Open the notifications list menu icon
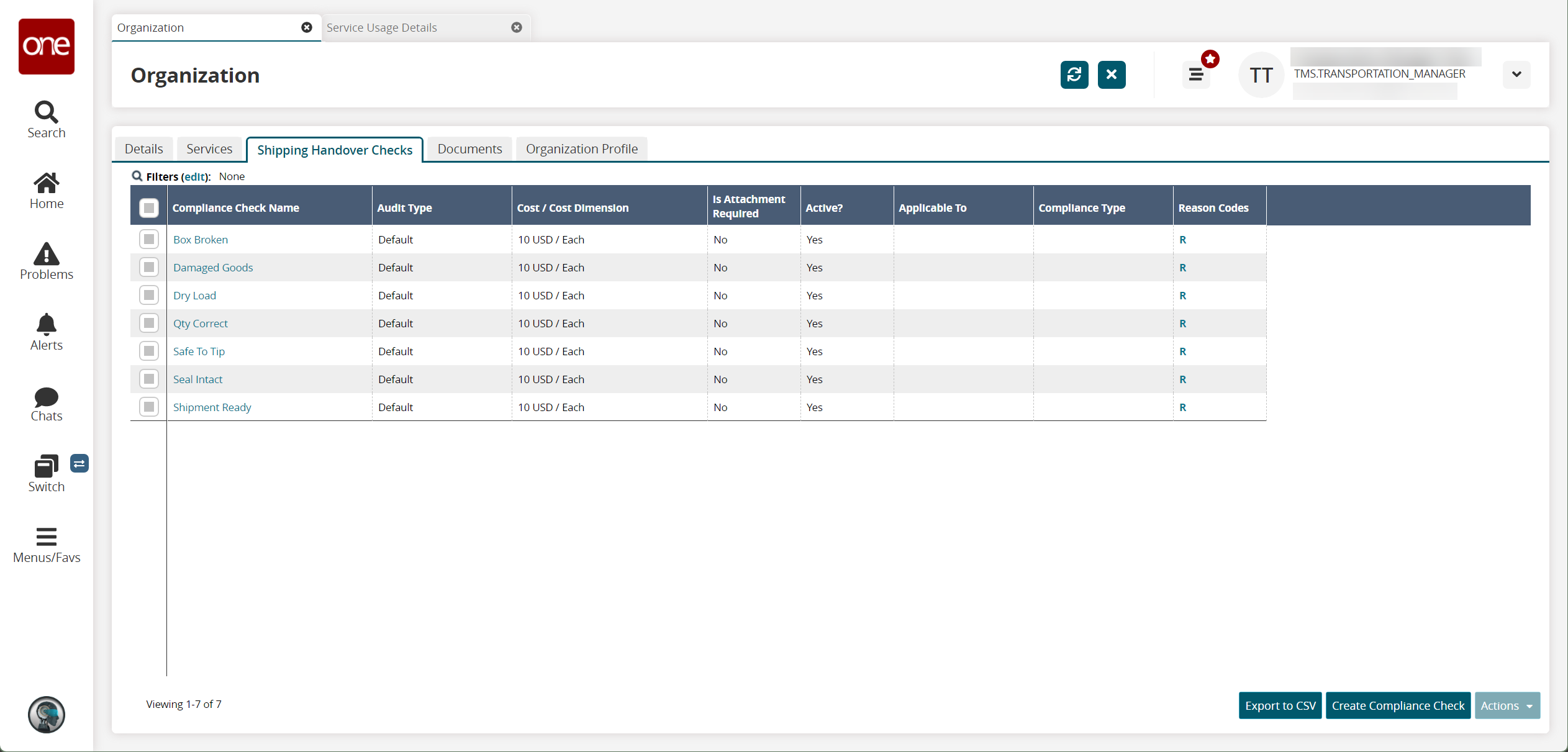 click(1196, 75)
